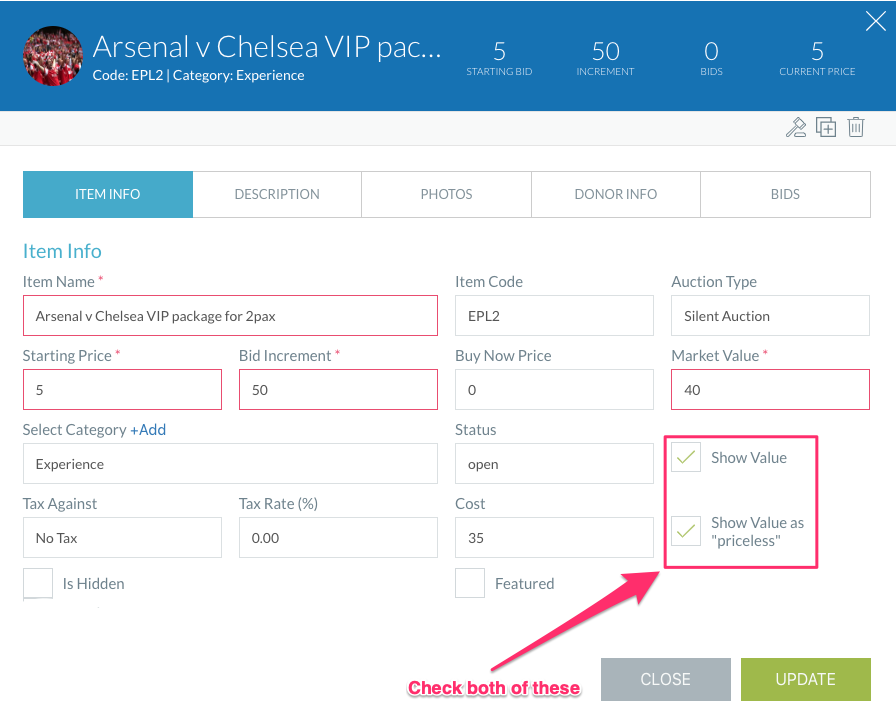The width and height of the screenshot is (896, 726).
Task: Switch to the Description tab
Action: [277, 194]
